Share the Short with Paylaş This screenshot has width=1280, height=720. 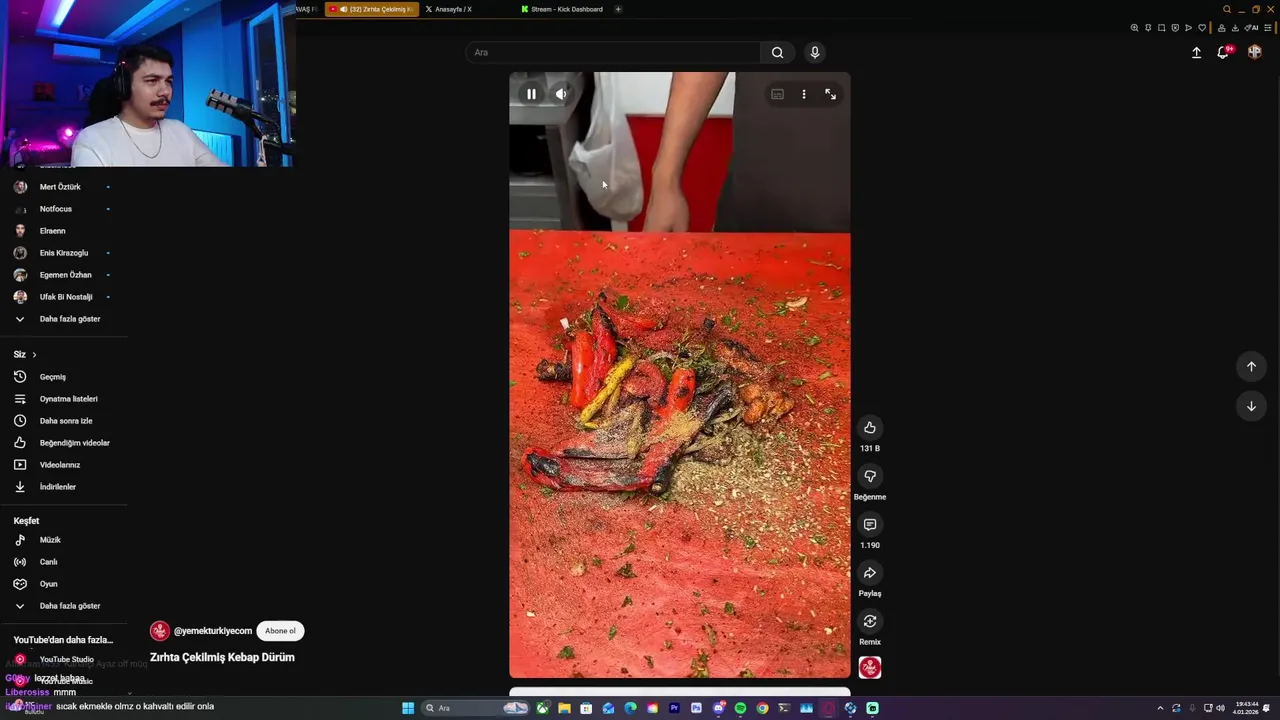[870, 573]
